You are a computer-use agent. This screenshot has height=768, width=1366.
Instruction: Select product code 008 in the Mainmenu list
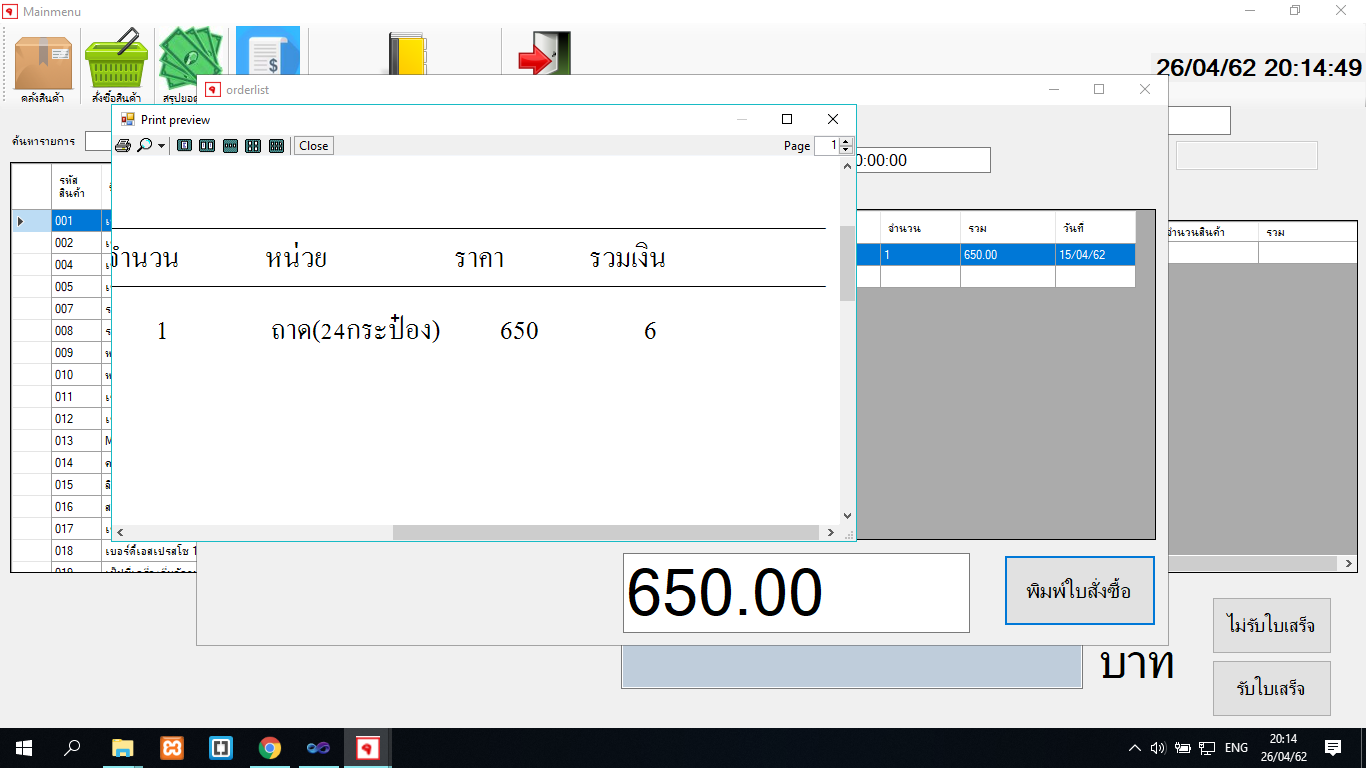tap(76, 331)
